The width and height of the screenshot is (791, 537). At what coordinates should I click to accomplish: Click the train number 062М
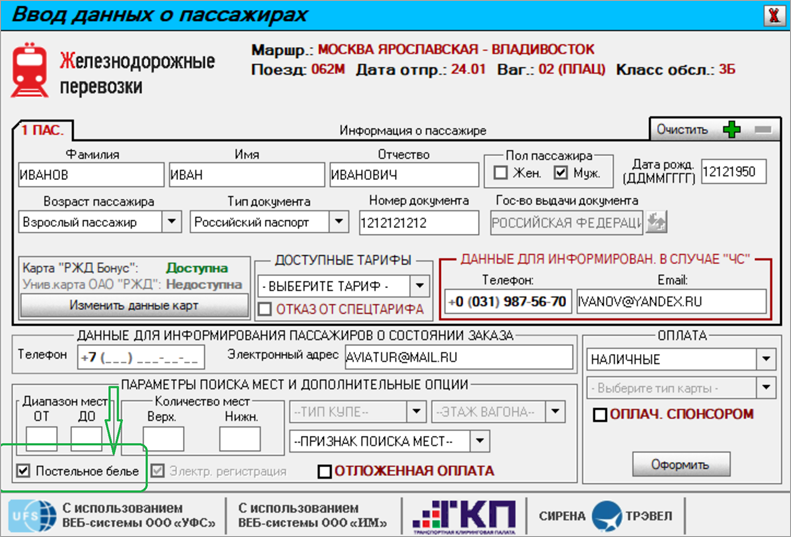[328, 69]
